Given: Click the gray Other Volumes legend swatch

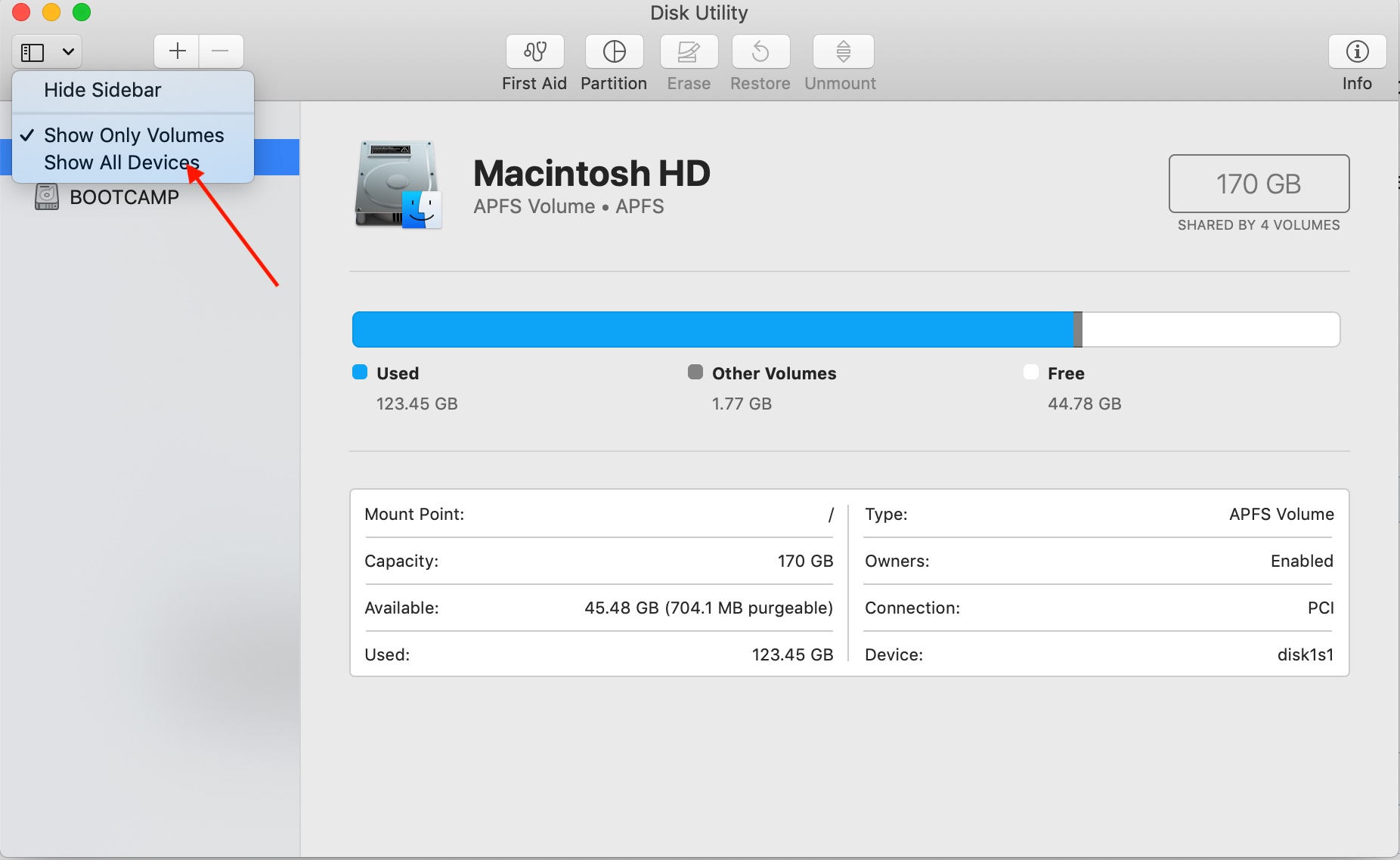Looking at the screenshot, I should point(695,372).
